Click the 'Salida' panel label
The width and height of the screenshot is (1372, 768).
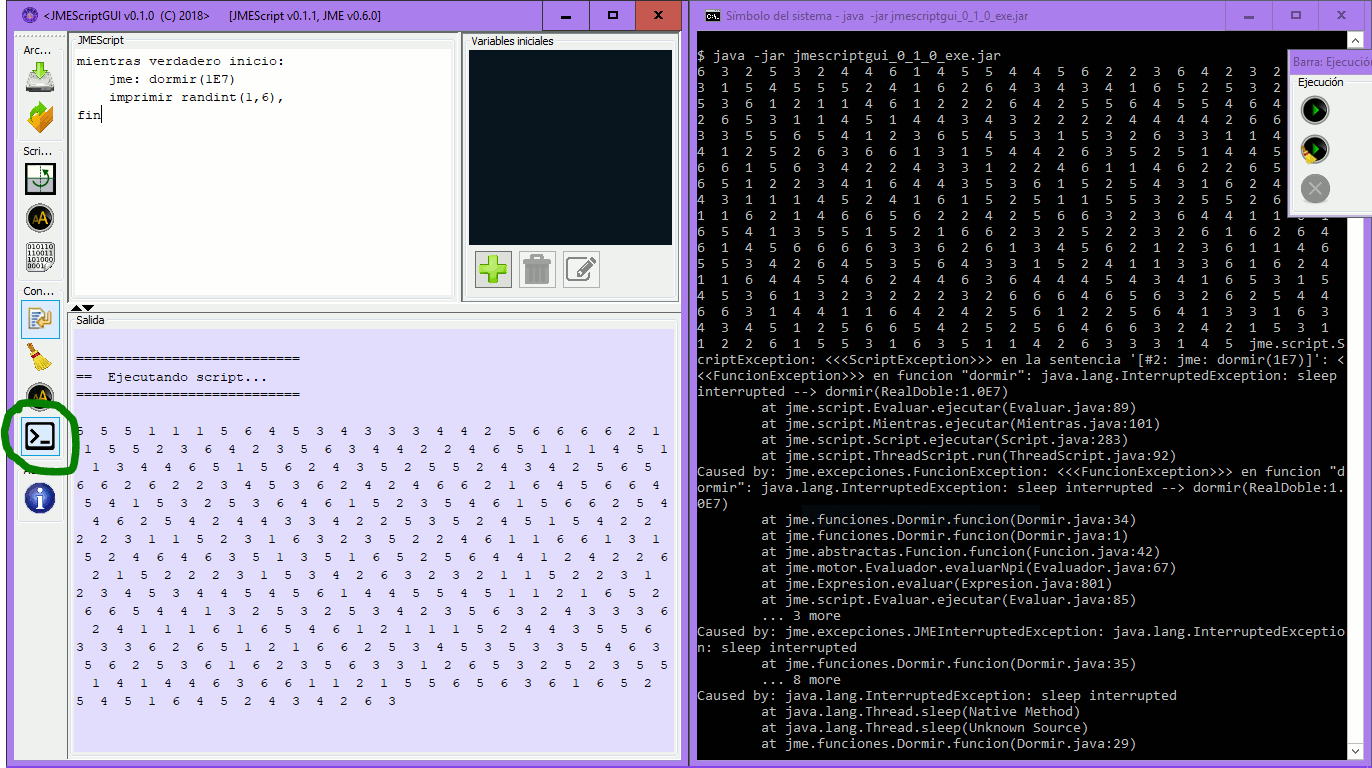[x=90, y=321]
